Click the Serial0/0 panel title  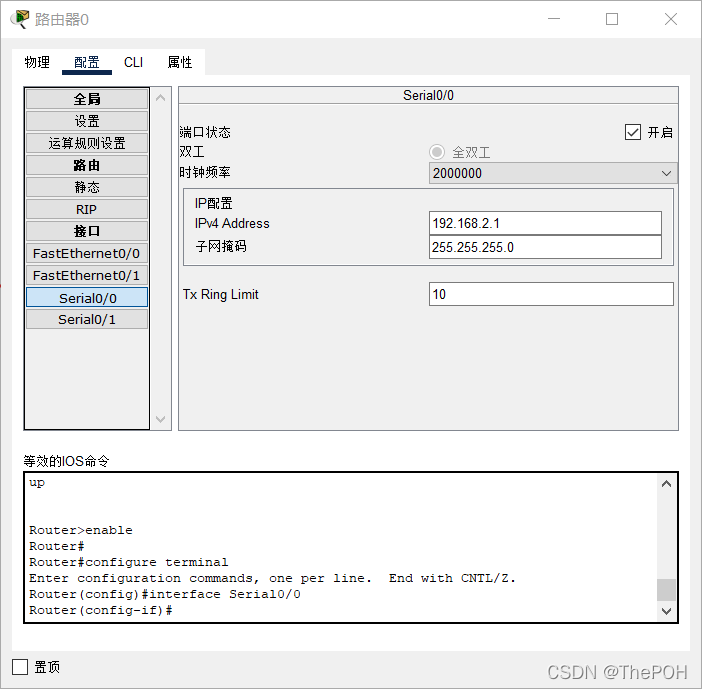(428, 95)
